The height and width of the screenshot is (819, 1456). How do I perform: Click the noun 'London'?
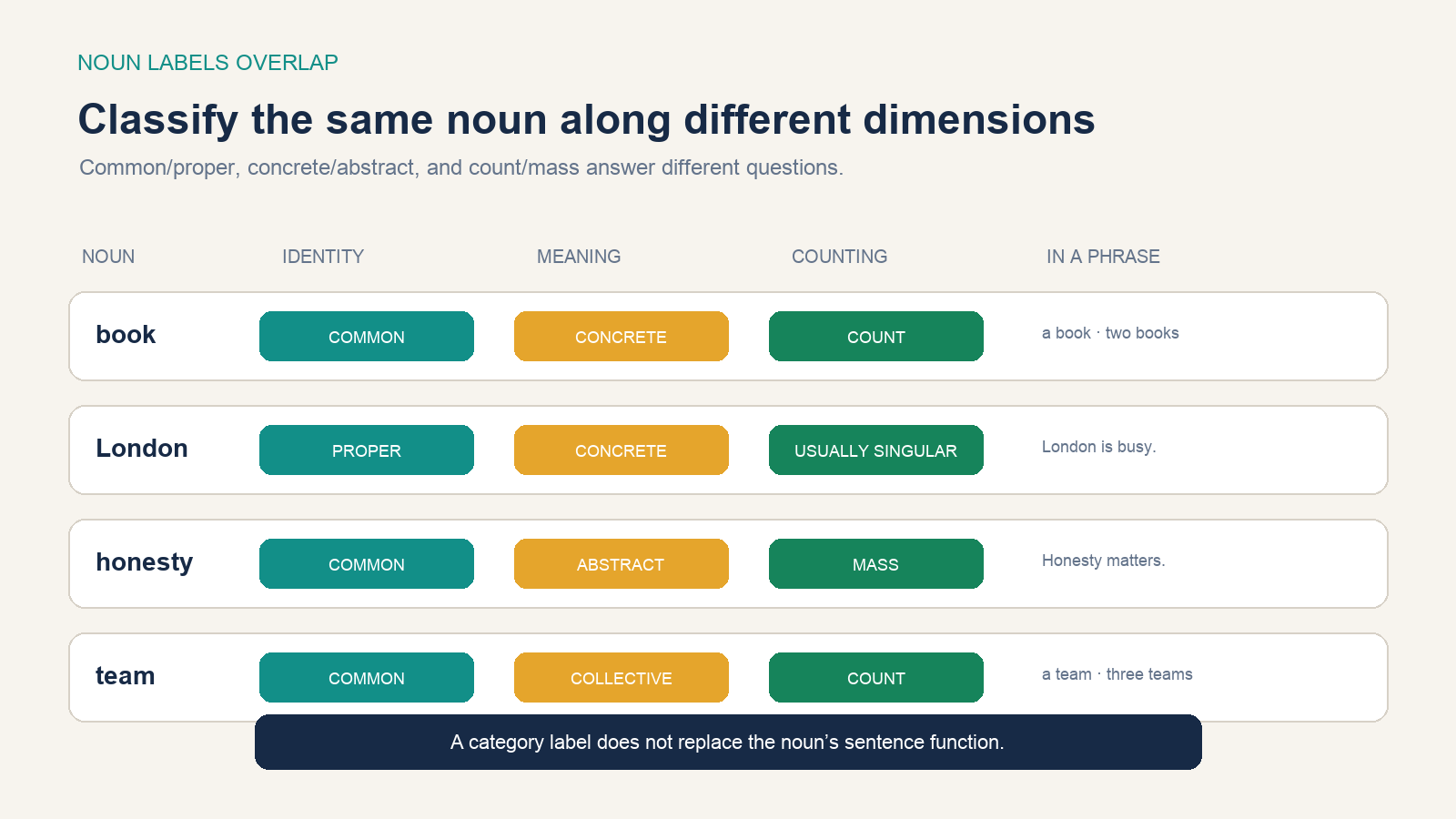[x=142, y=449]
